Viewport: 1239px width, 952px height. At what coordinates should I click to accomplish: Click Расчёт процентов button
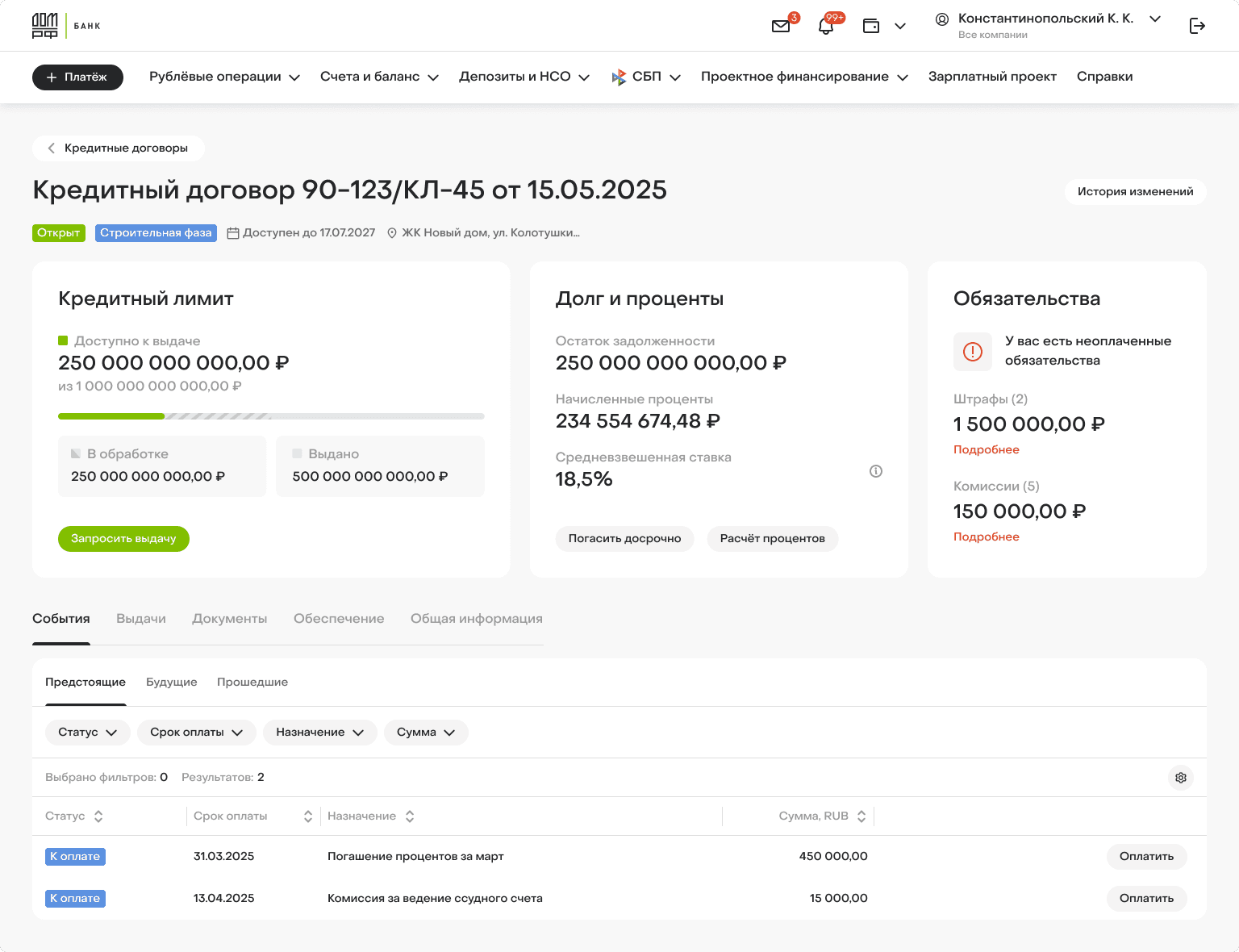pos(773,539)
